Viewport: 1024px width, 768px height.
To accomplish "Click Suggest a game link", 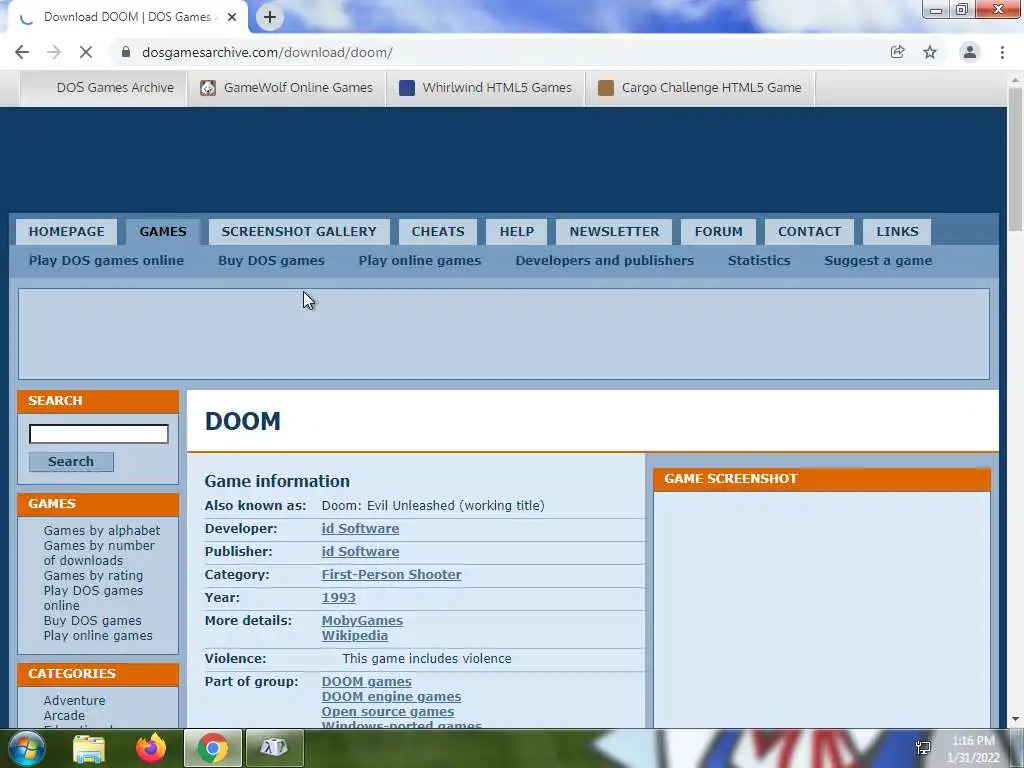I will 878,261.
